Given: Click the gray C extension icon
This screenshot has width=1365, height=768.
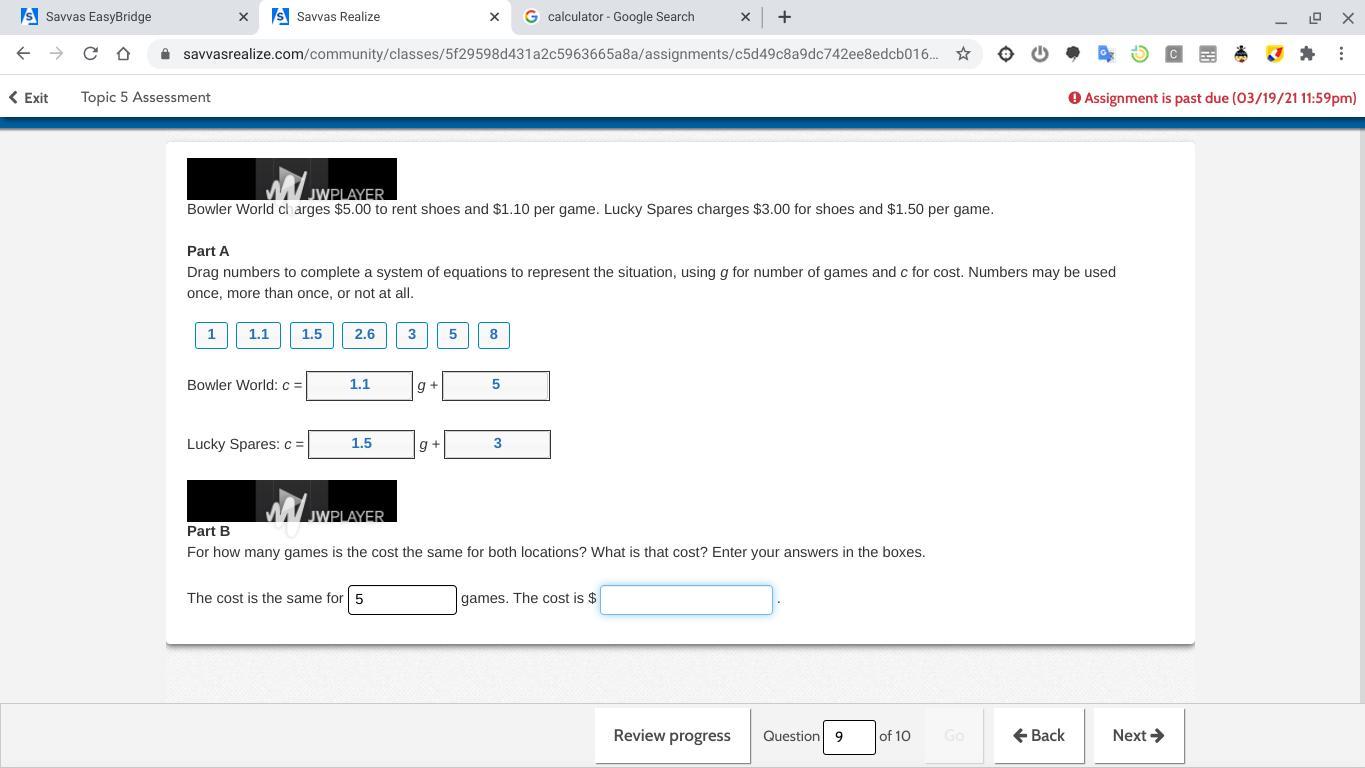Looking at the screenshot, I should 1174,54.
